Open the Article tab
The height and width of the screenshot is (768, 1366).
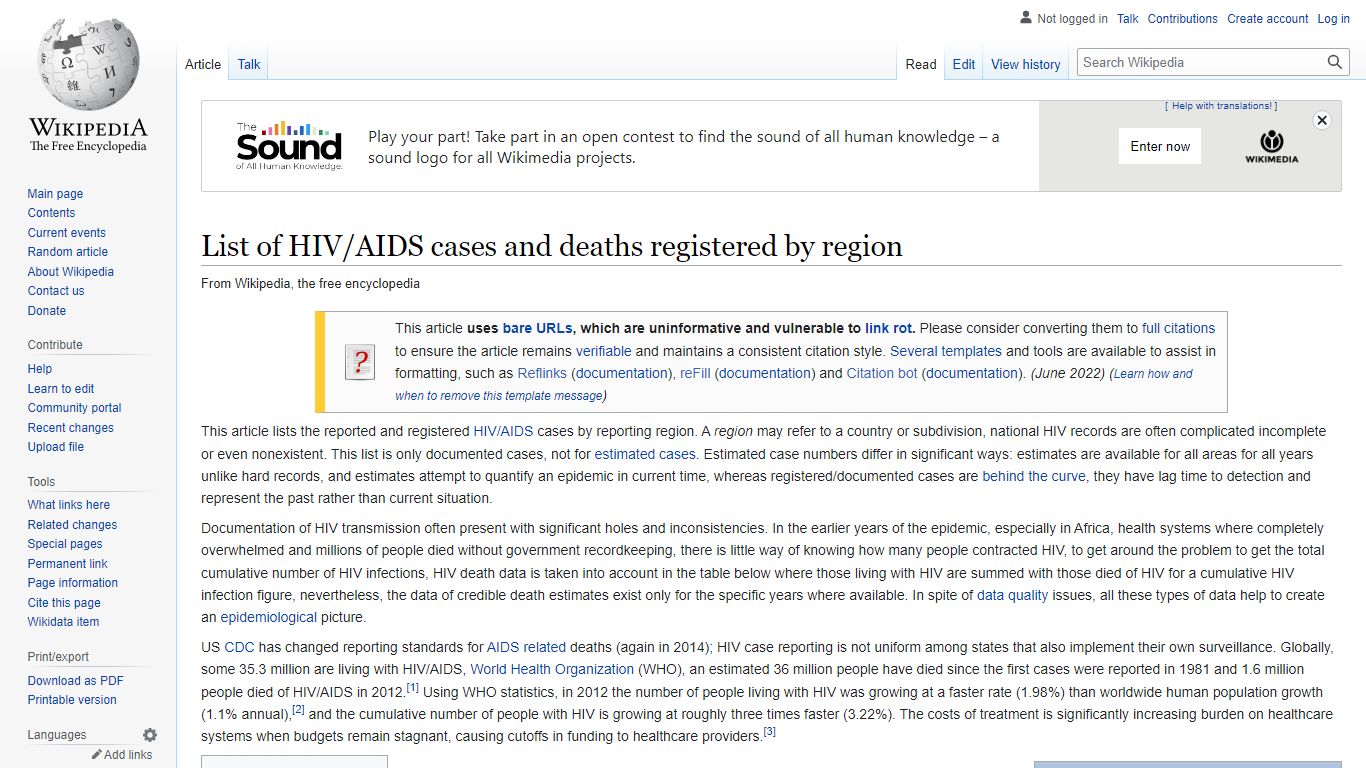[x=203, y=64]
